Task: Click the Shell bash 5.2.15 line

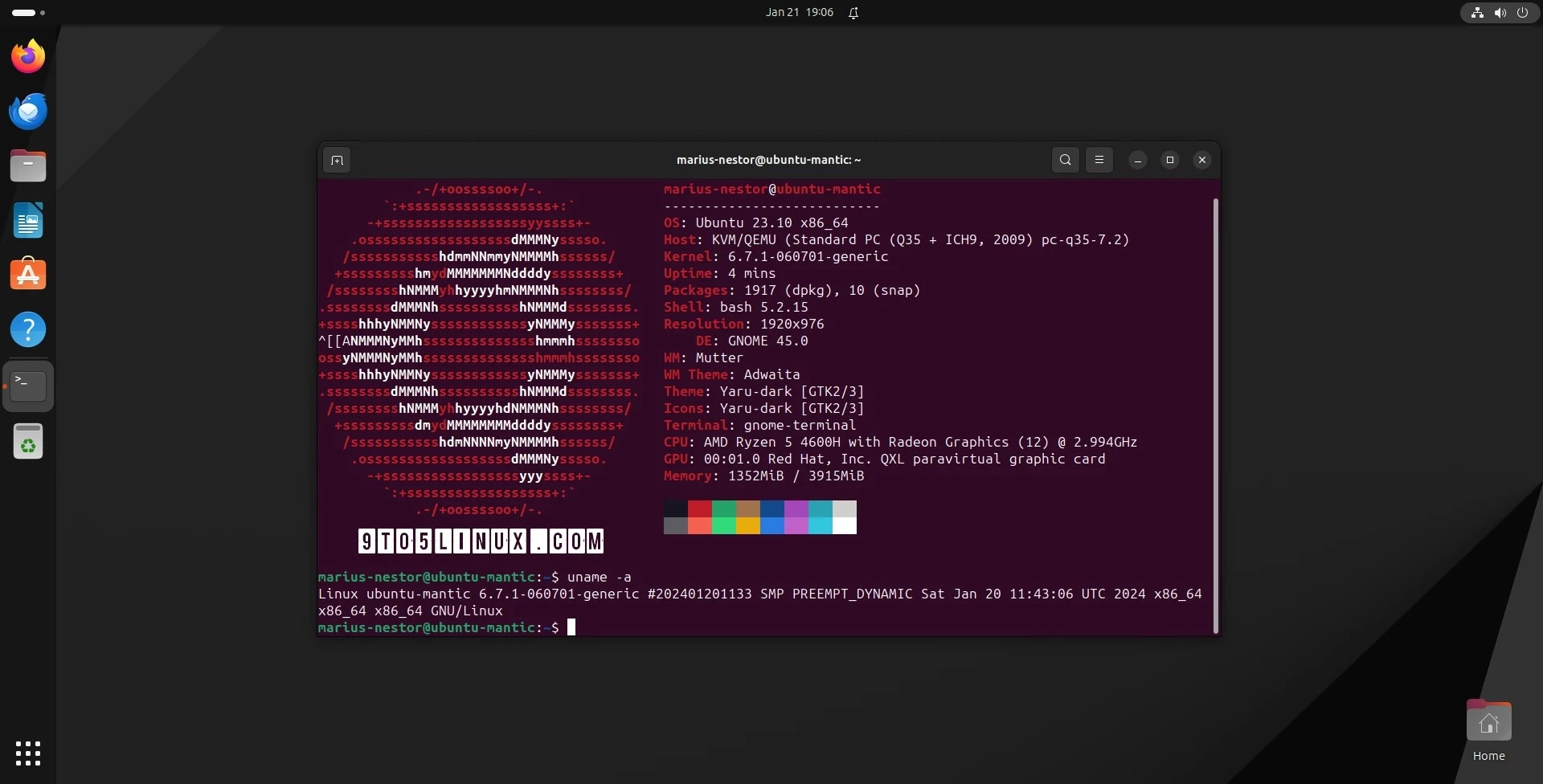Action: pos(735,307)
